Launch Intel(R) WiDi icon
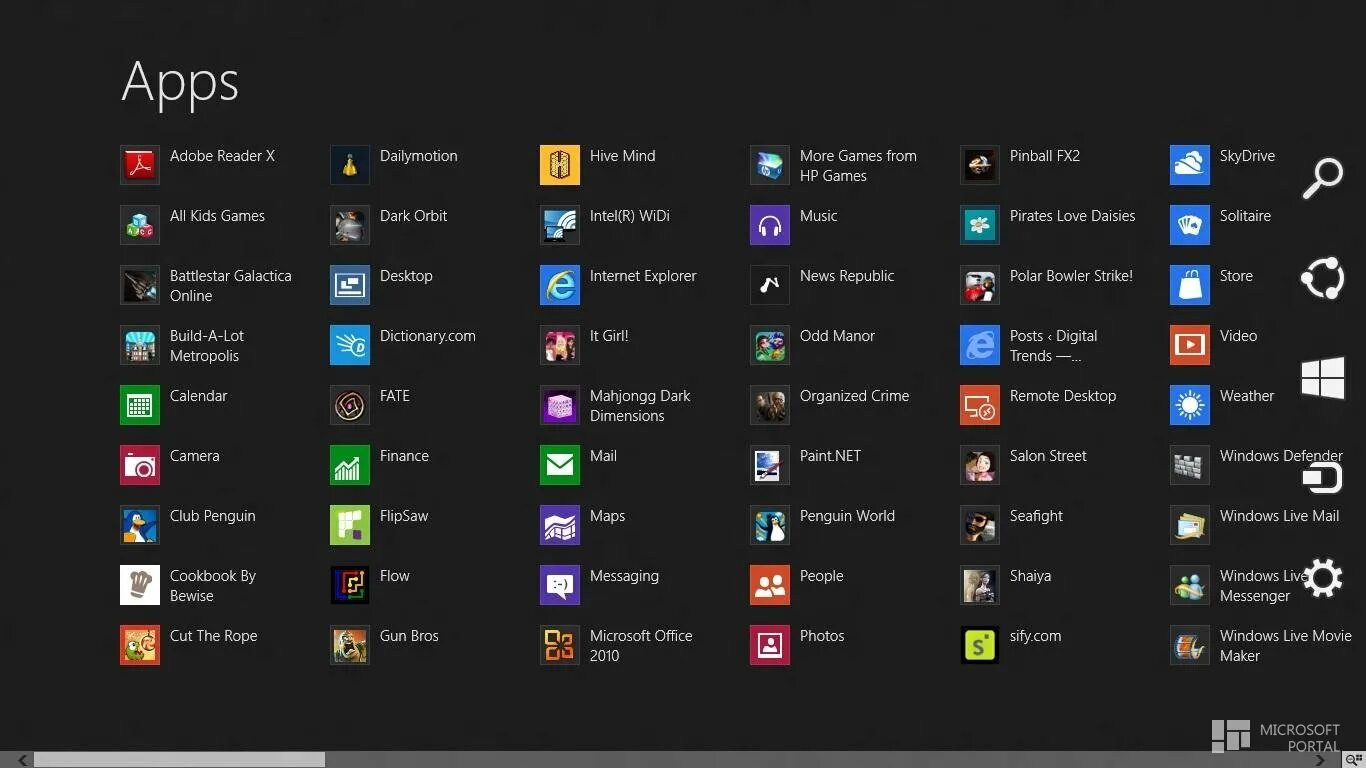1366x768 pixels. (x=560, y=225)
